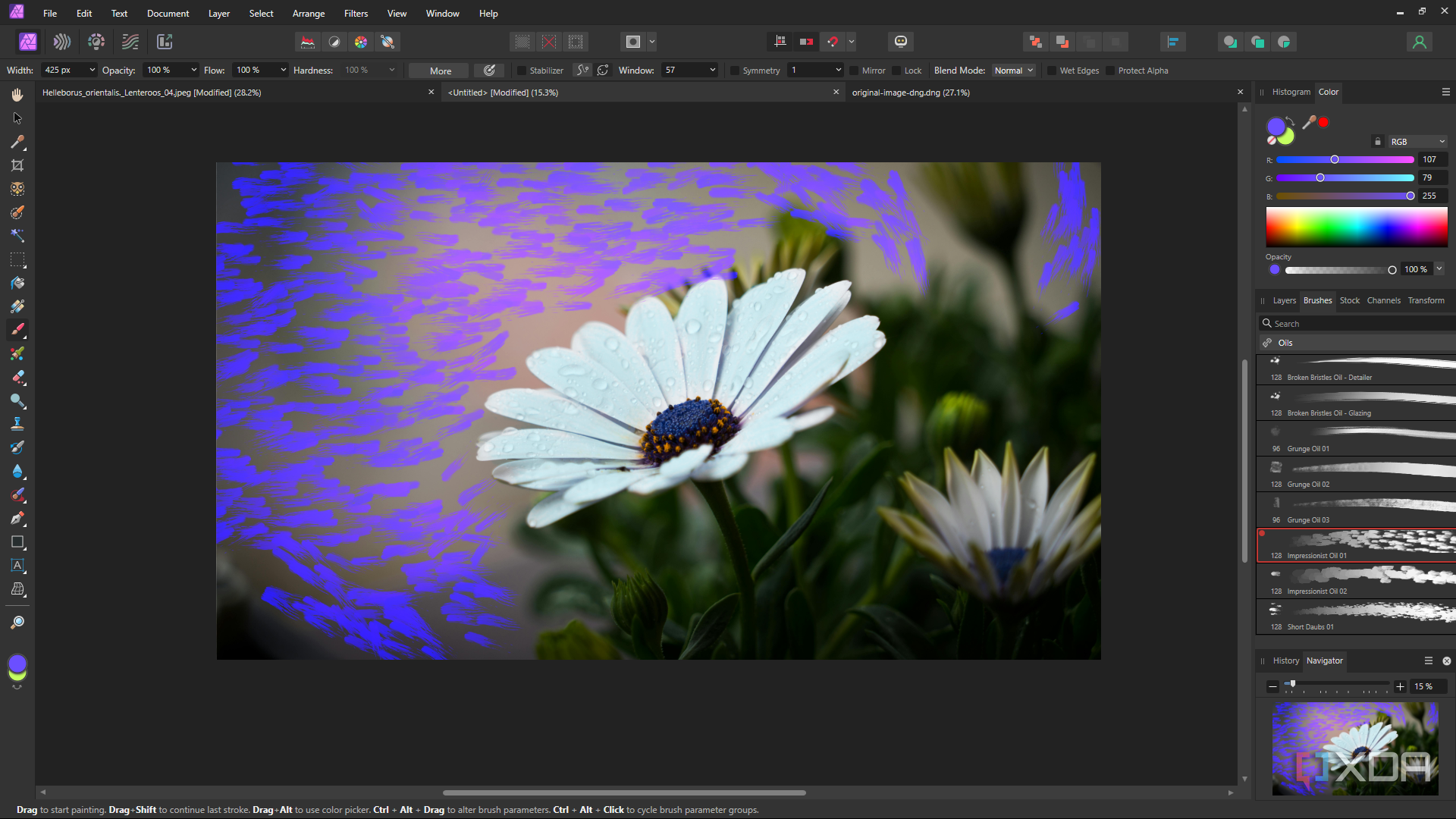Select the Clone Brush tool

(17, 424)
